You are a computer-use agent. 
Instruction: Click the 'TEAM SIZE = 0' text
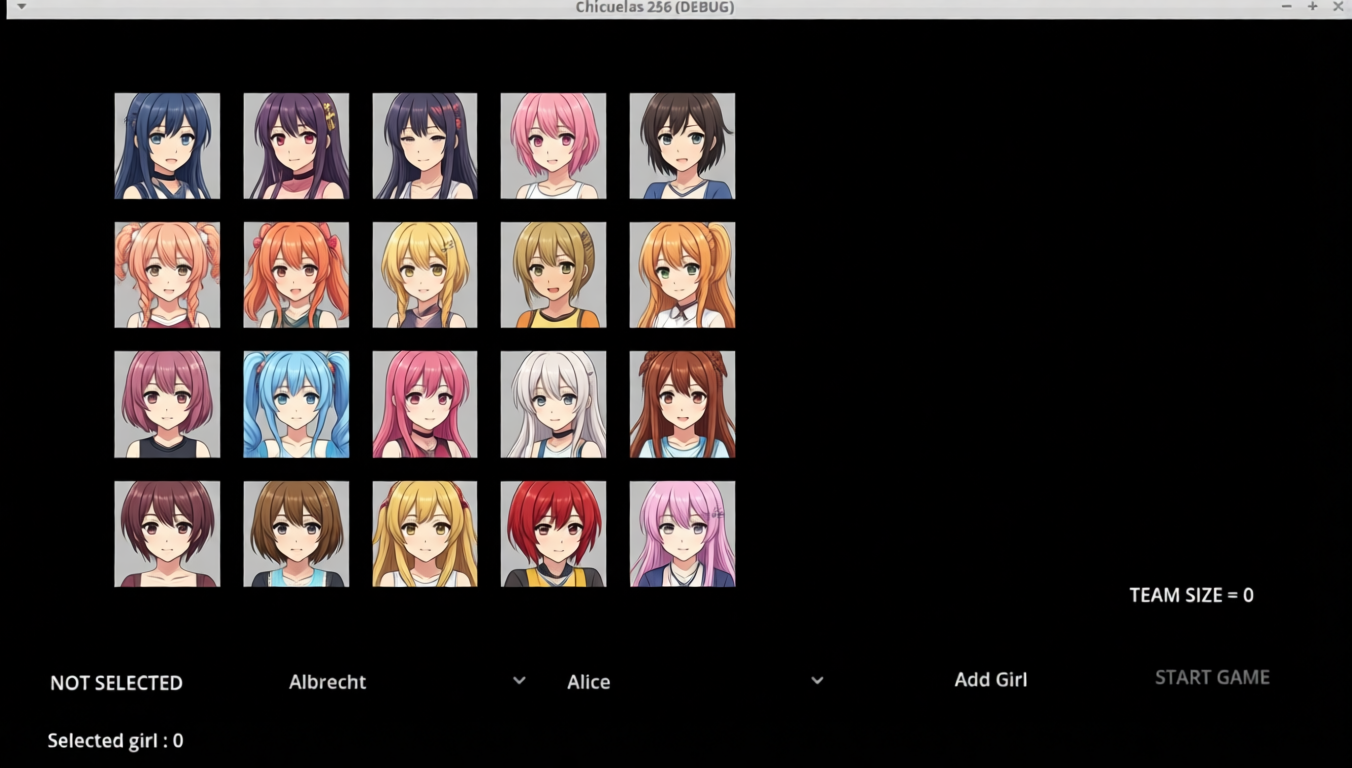pos(1191,595)
